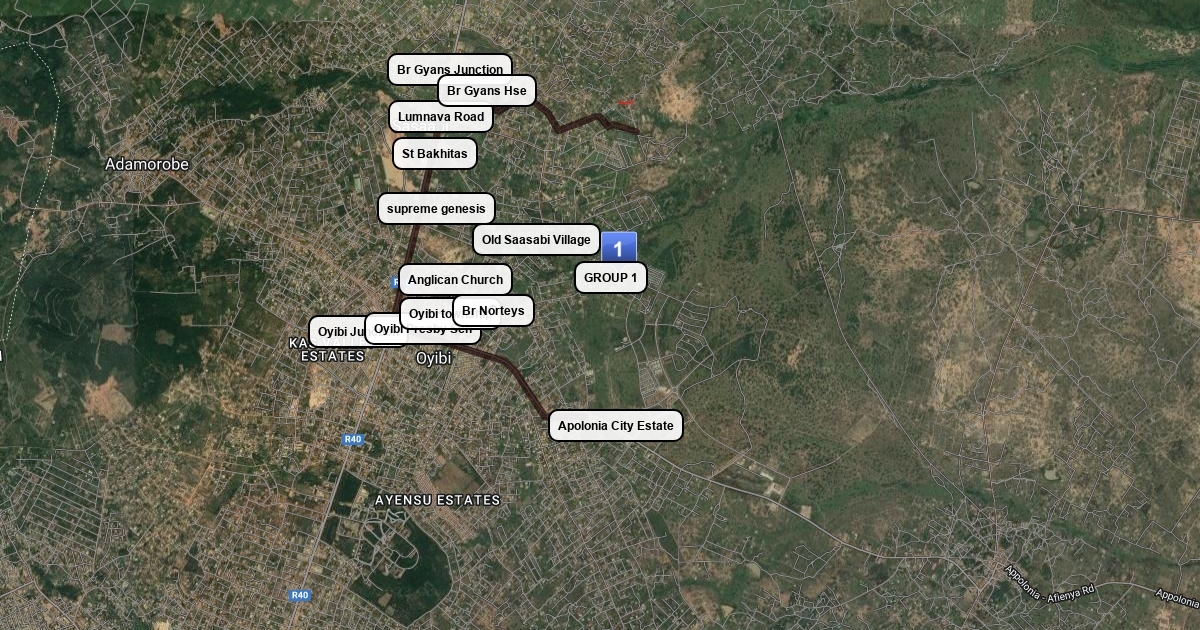
Task: Select the Anglican Church label
Action: [456, 280]
